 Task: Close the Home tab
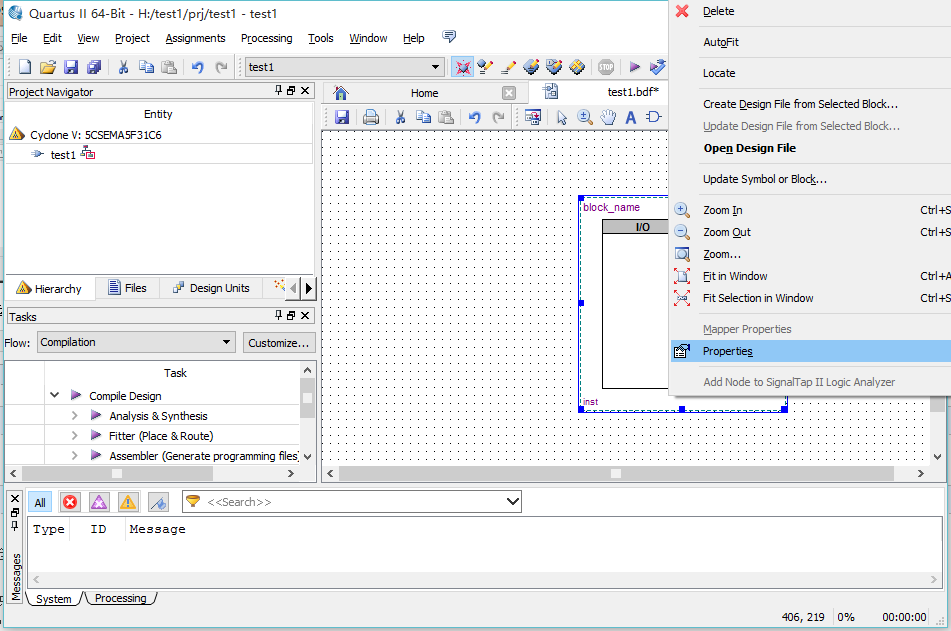click(509, 93)
